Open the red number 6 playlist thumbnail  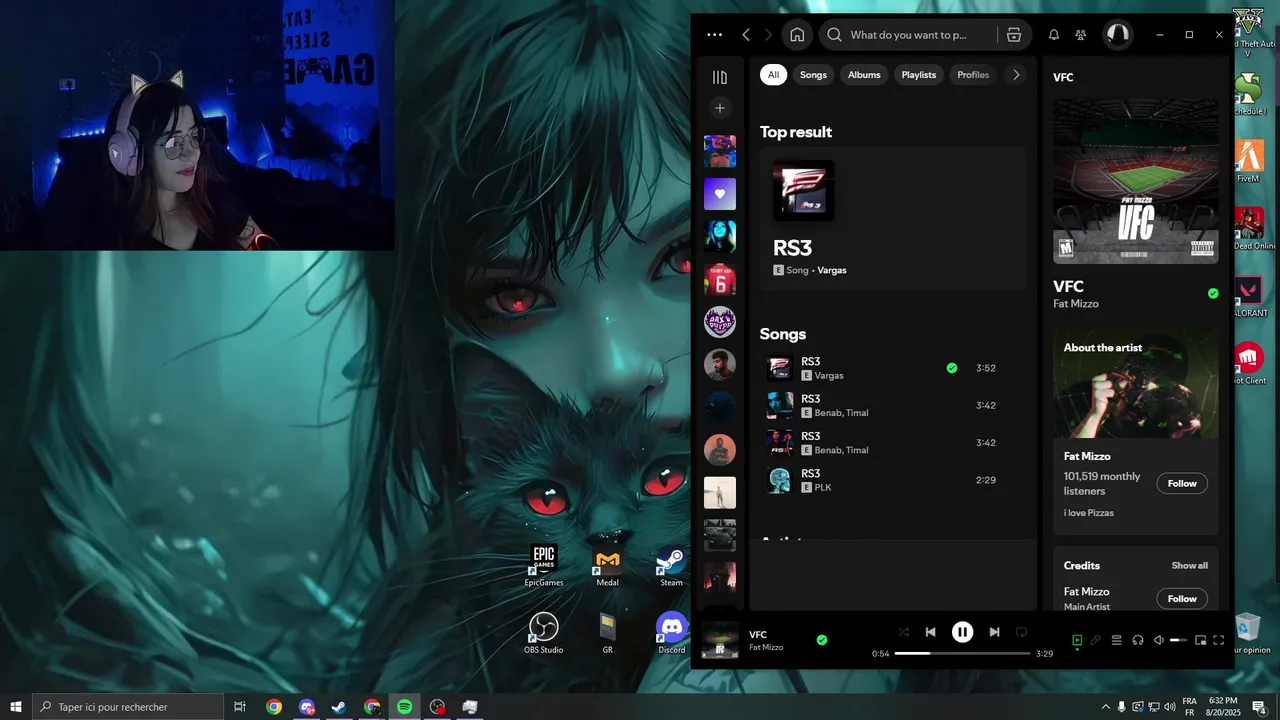click(x=720, y=279)
